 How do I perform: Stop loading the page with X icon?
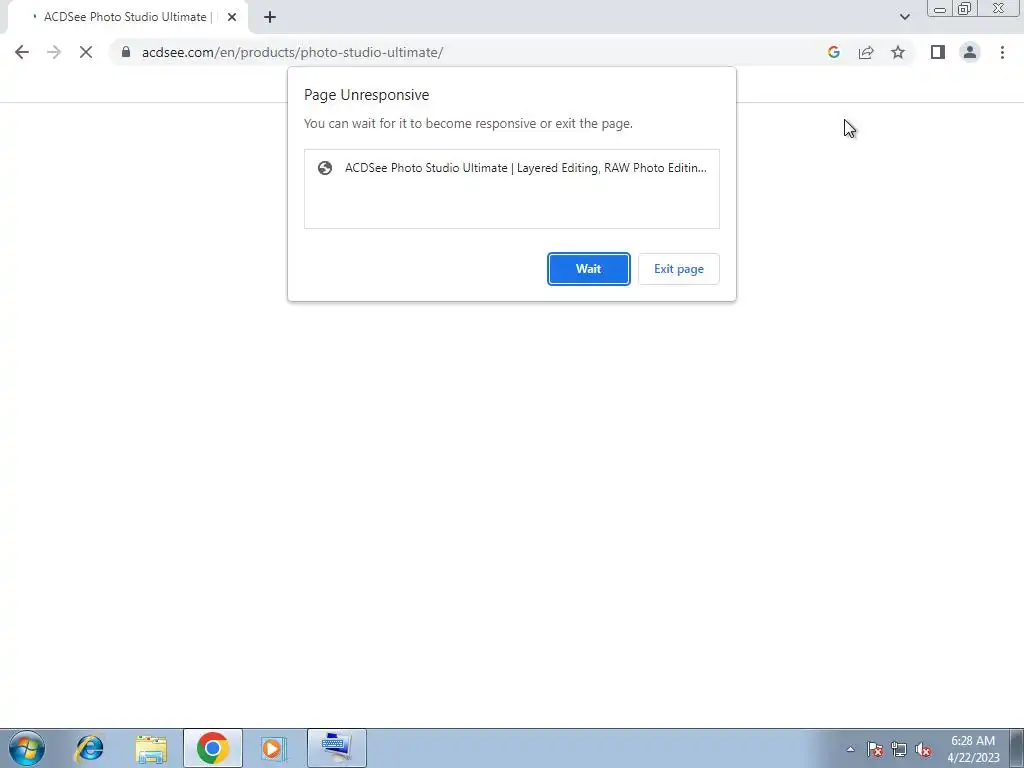(86, 52)
